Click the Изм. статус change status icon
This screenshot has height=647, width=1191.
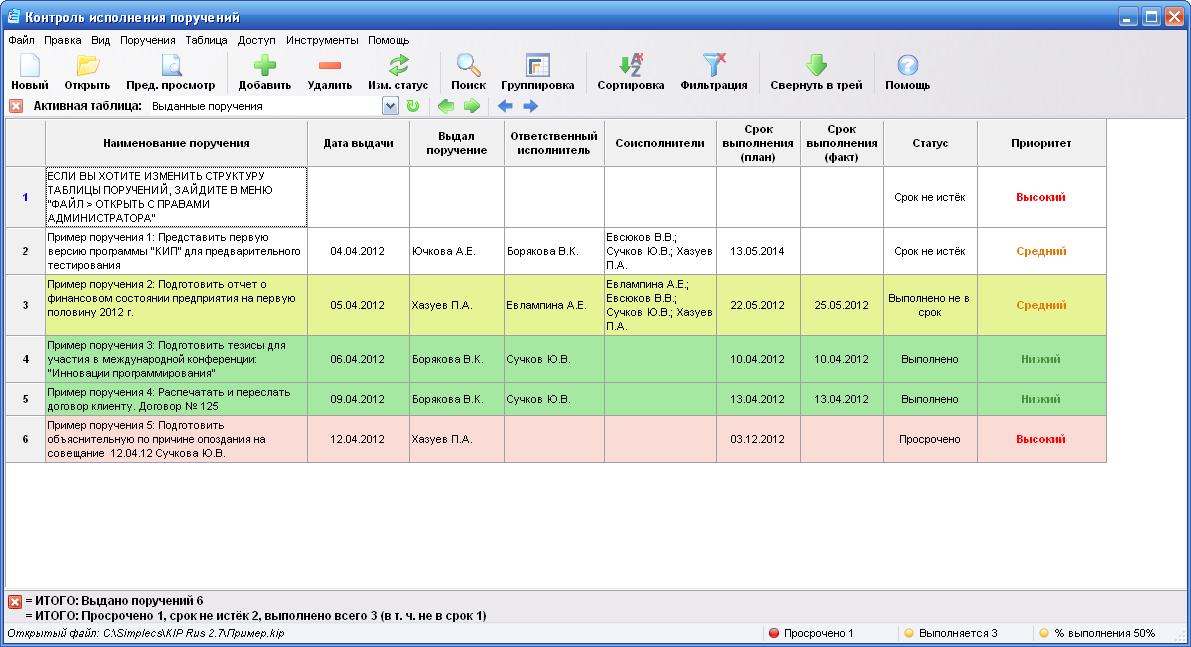(x=398, y=72)
